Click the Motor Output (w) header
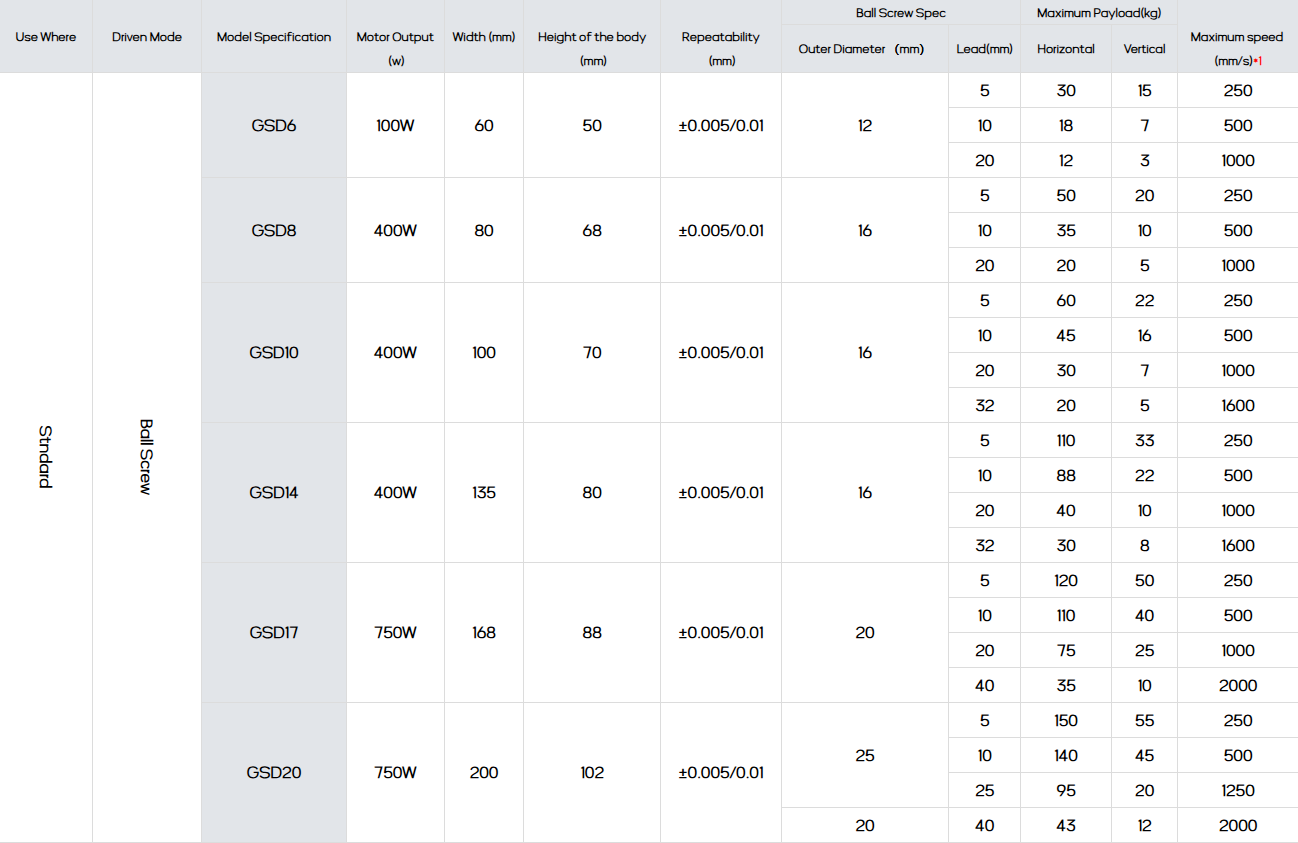 click(x=395, y=47)
